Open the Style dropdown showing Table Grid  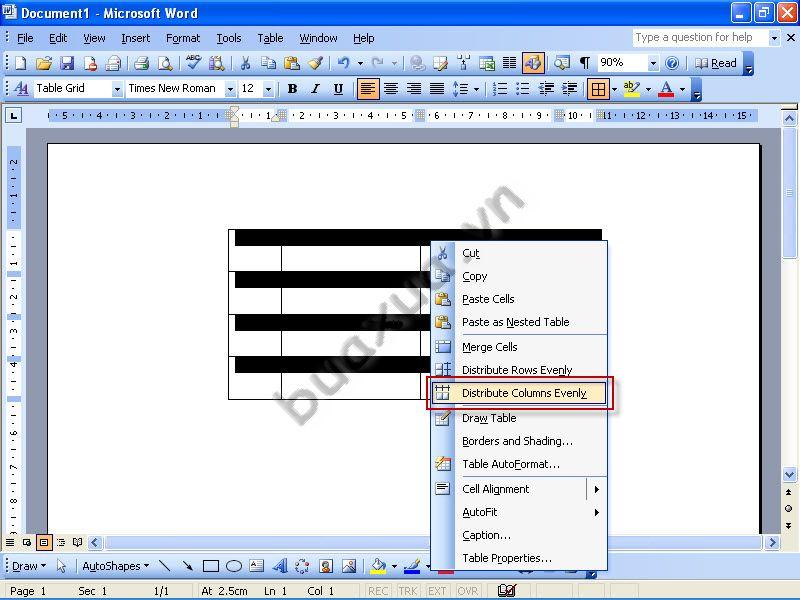coord(117,89)
